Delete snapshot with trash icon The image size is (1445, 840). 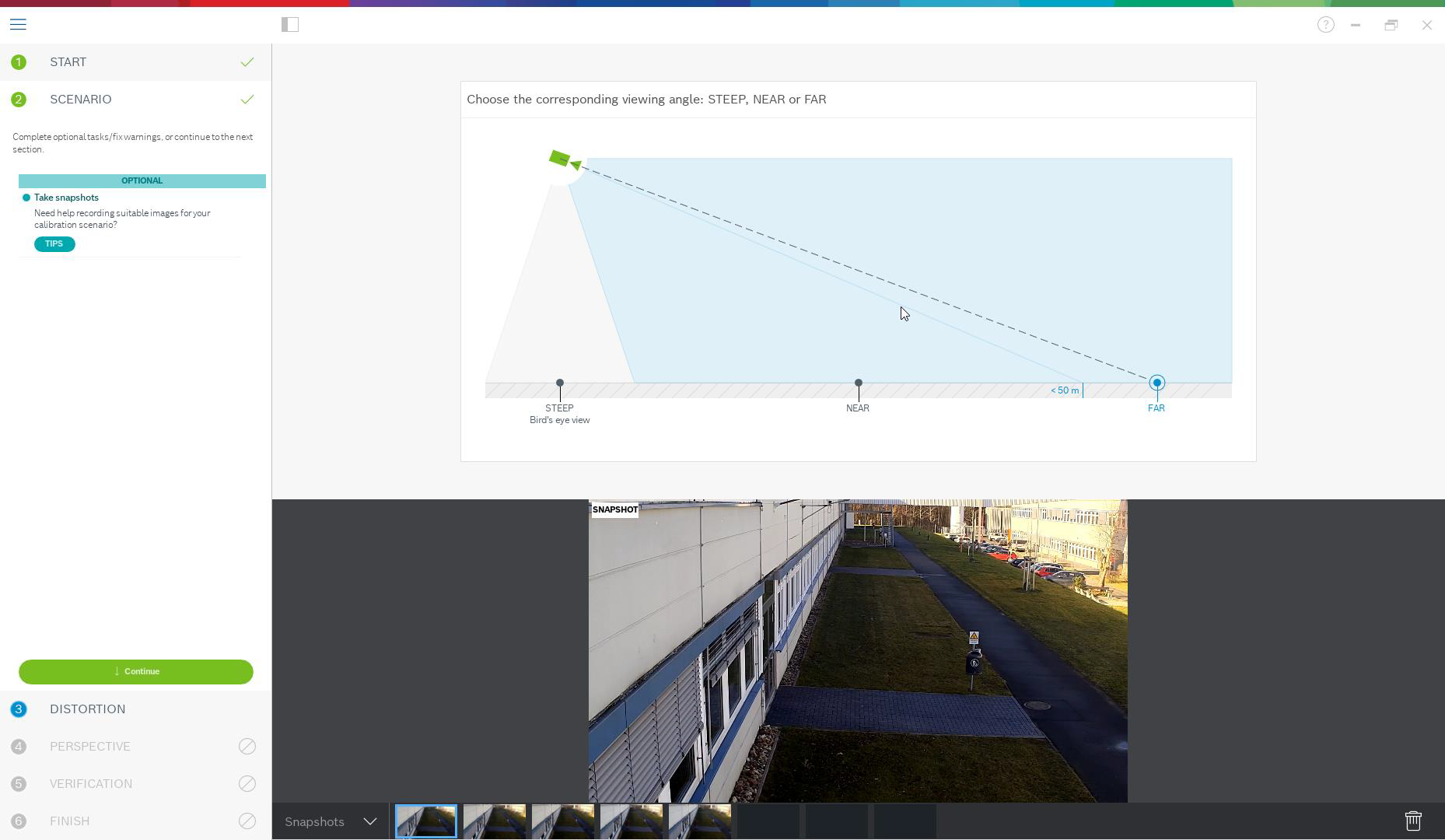click(1413, 821)
